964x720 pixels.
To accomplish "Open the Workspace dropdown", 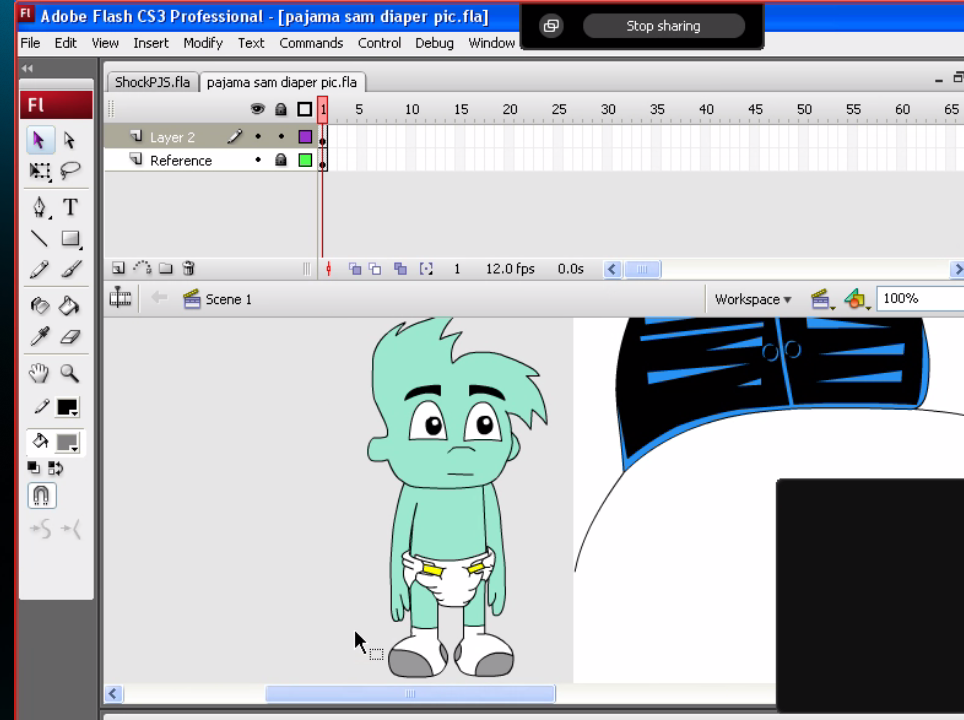I will click(753, 299).
